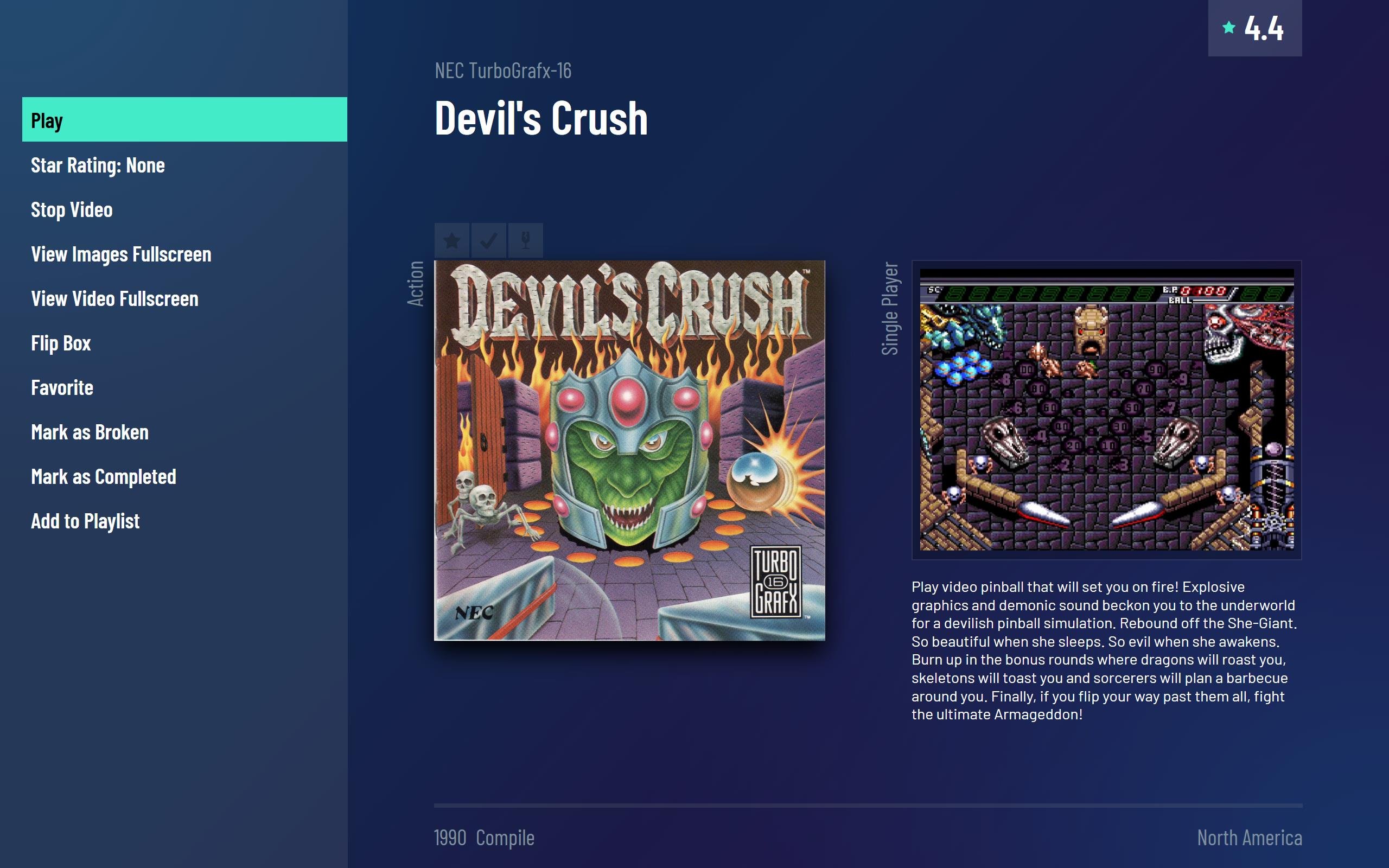Click the Single Player mode label
Image resolution: width=1389 pixels, height=868 pixels.
click(890, 309)
